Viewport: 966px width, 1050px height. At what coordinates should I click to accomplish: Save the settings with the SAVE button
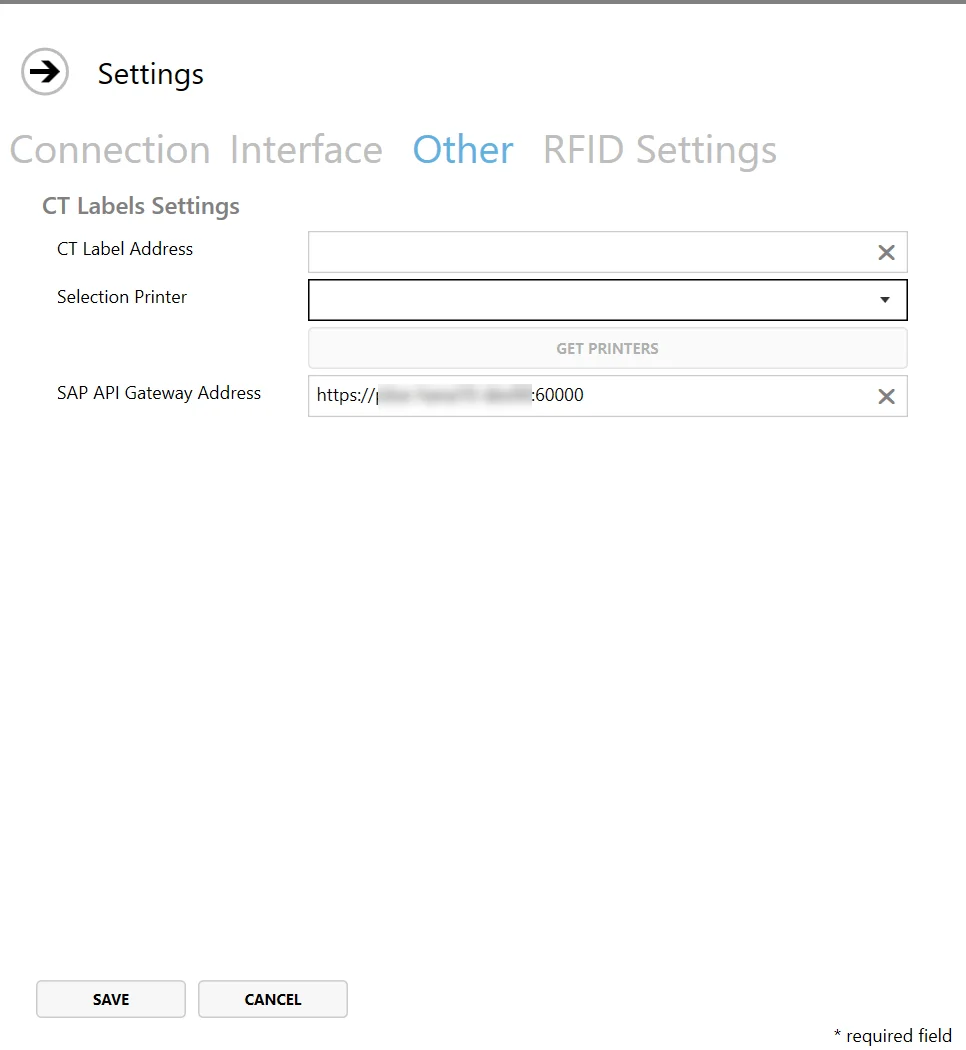[x=110, y=999]
